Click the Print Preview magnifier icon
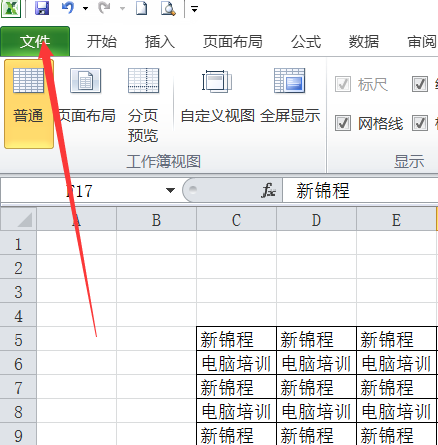Screen dimensions: 438x445 tap(168, 8)
